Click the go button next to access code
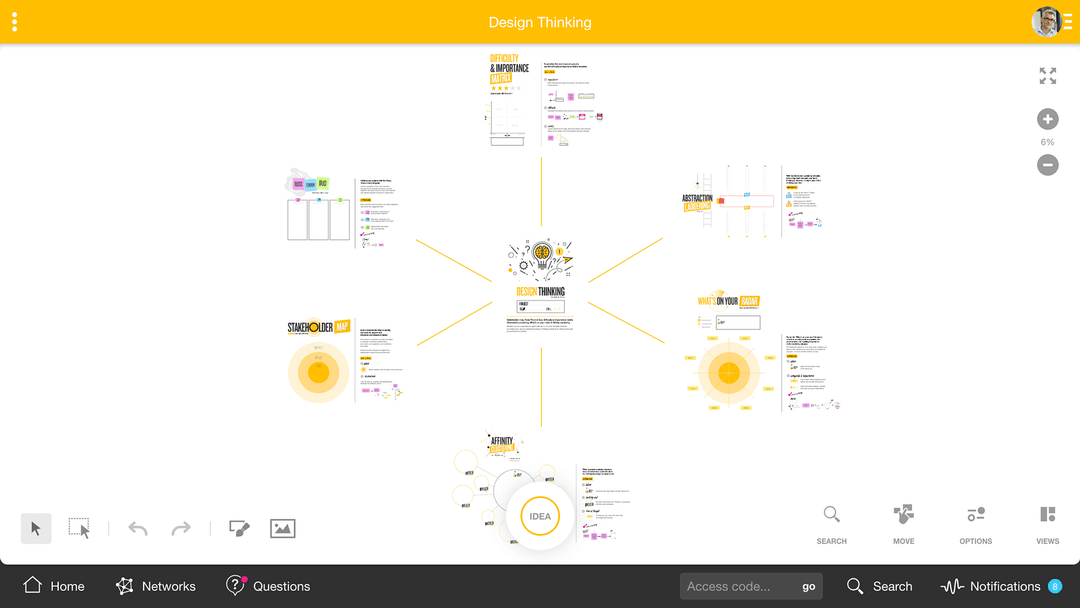 pyautogui.click(x=809, y=586)
